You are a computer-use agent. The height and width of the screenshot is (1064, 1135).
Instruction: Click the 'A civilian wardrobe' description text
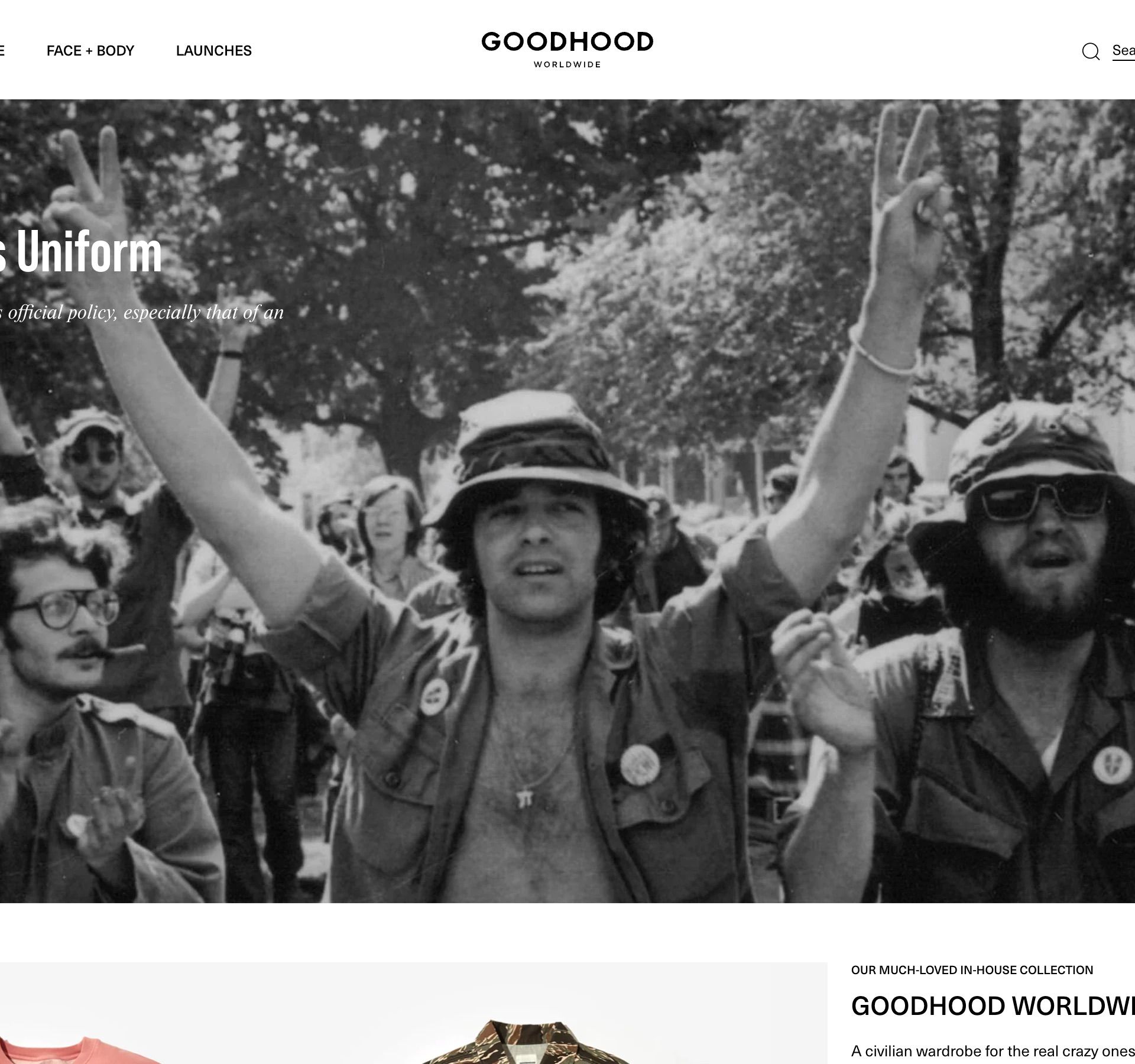click(993, 1051)
